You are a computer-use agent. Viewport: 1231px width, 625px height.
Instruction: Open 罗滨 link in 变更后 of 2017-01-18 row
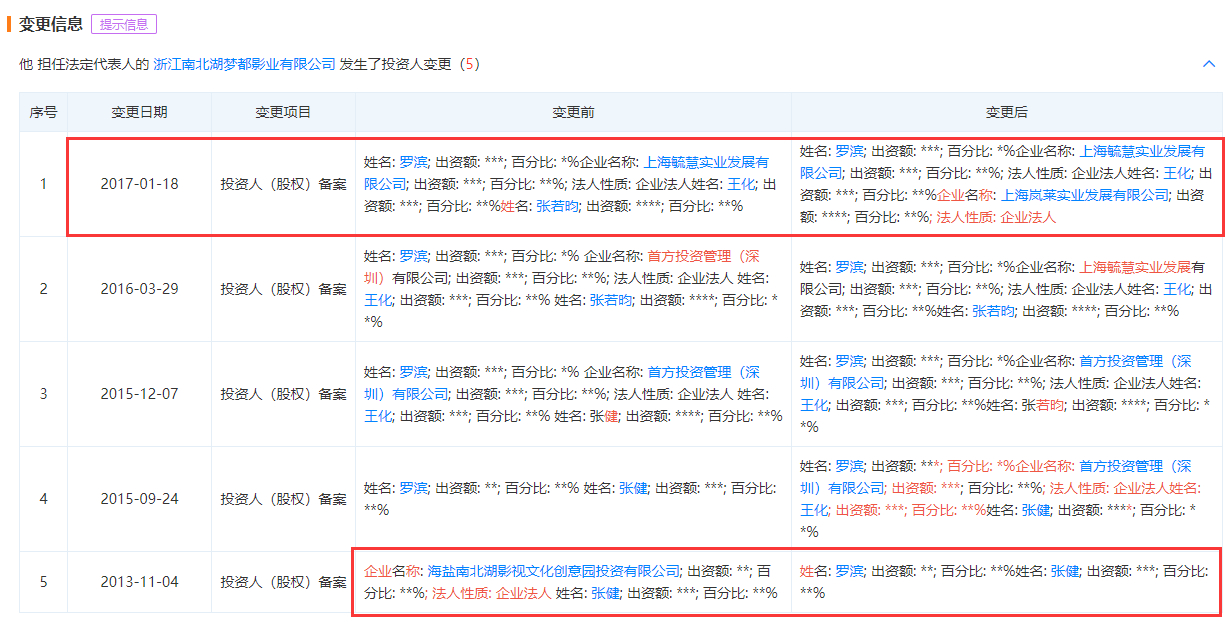tap(849, 151)
